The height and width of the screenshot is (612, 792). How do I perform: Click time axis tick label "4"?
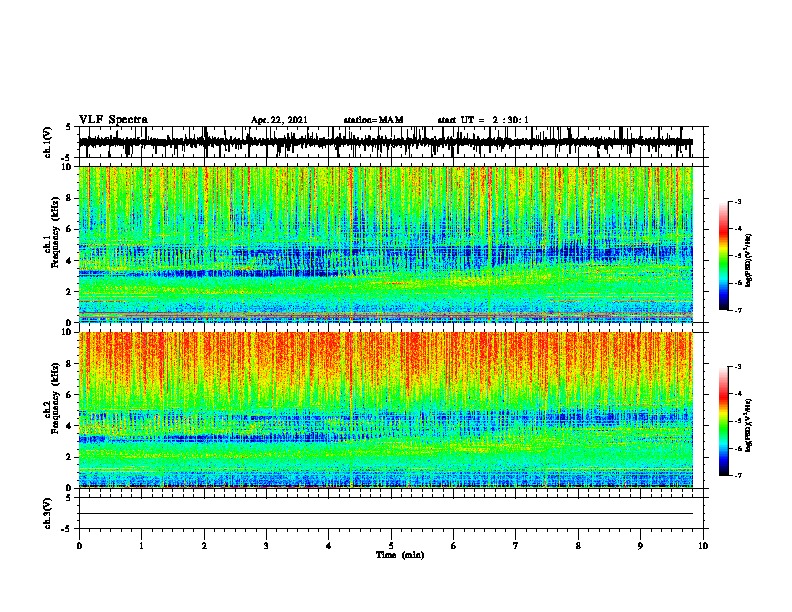click(x=329, y=546)
